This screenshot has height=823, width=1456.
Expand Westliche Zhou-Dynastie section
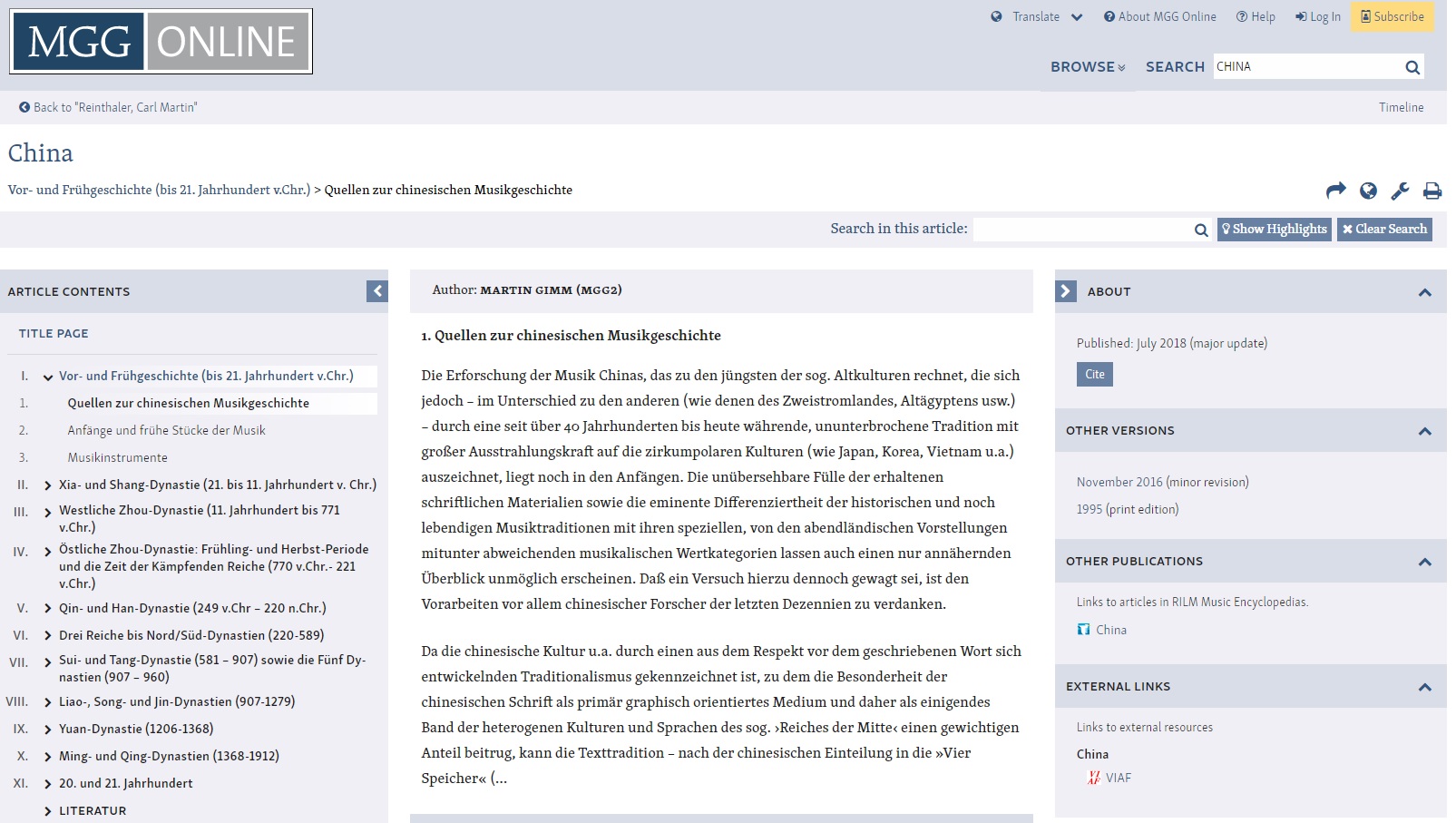tap(48, 513)
